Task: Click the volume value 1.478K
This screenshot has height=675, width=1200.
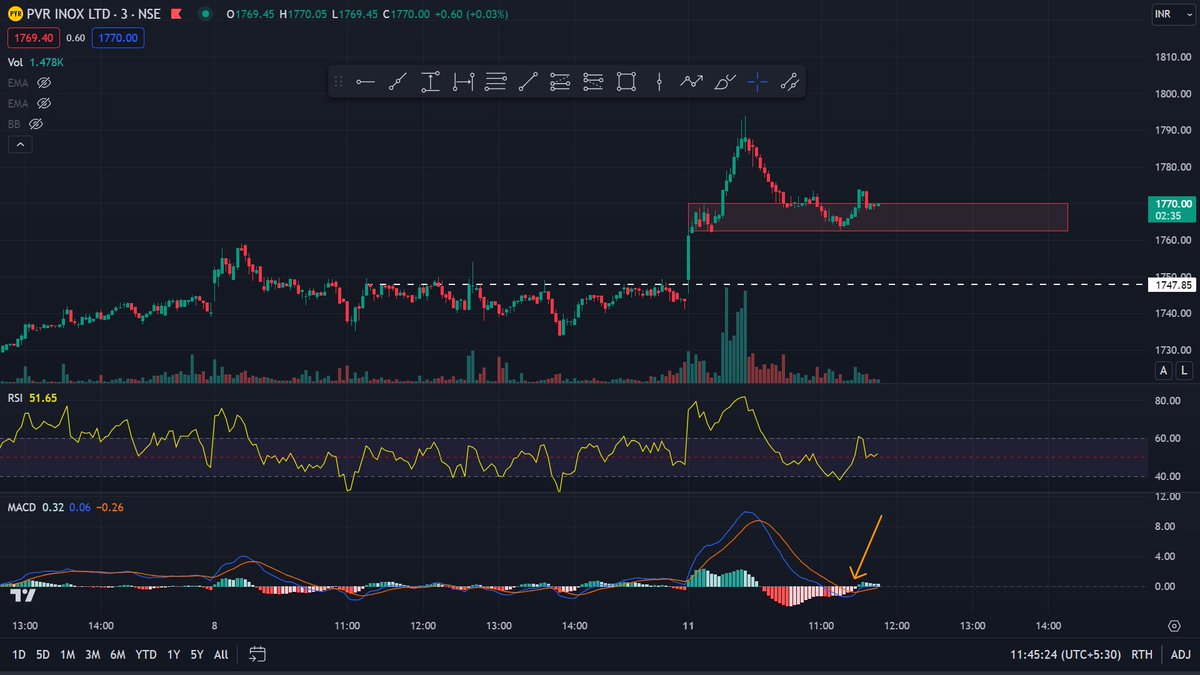Action: tap(47, 62)
